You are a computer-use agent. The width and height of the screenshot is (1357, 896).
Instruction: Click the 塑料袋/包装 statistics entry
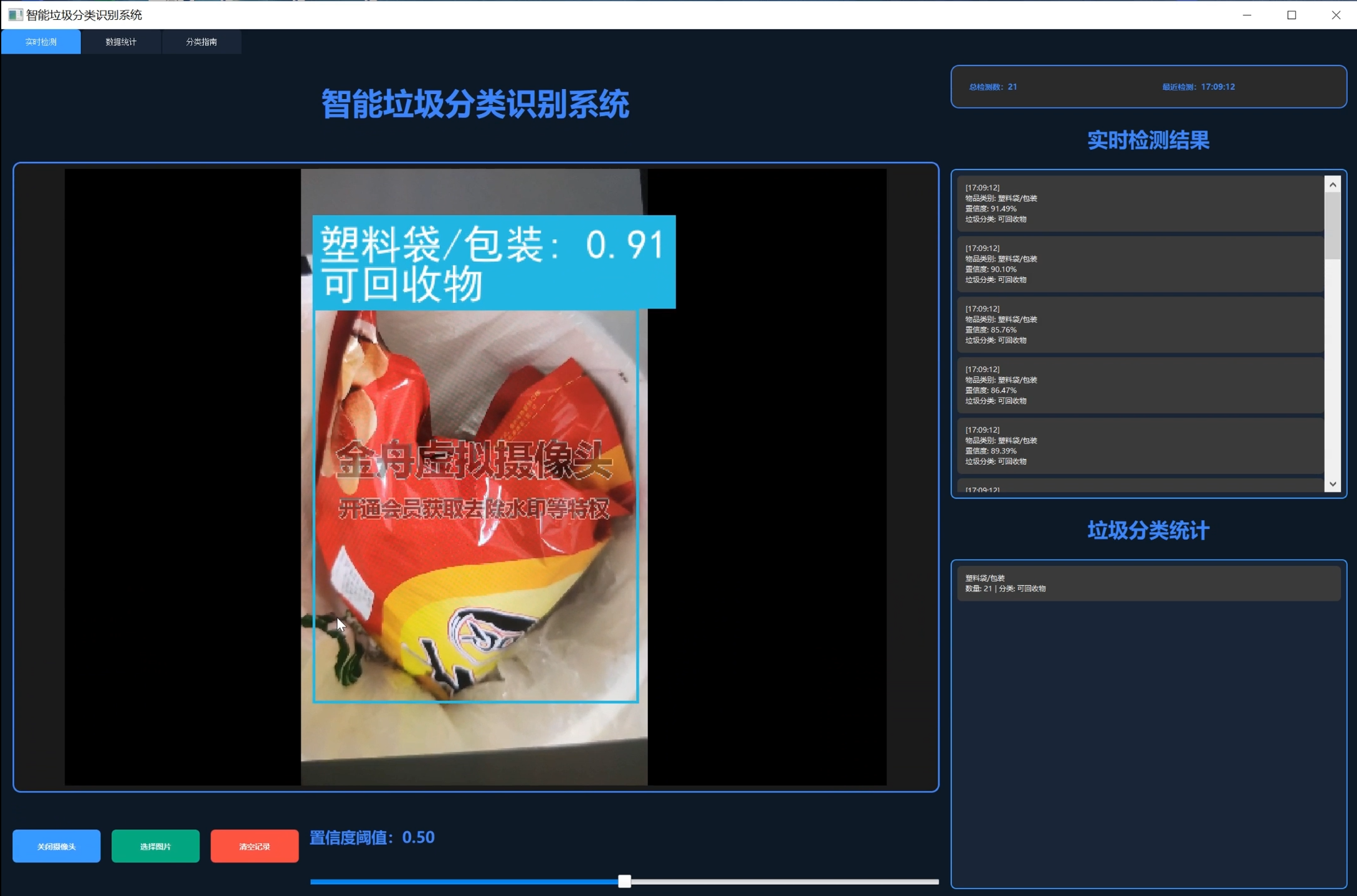(1148, 583)
